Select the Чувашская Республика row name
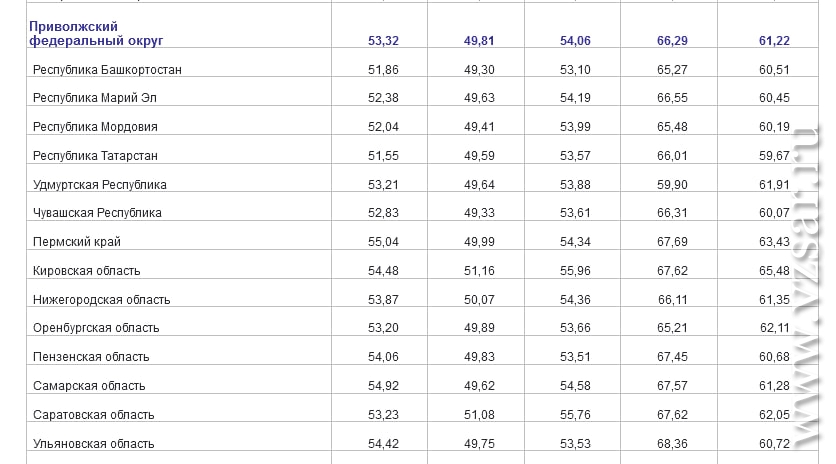836x464 pixels. [97, 213]
